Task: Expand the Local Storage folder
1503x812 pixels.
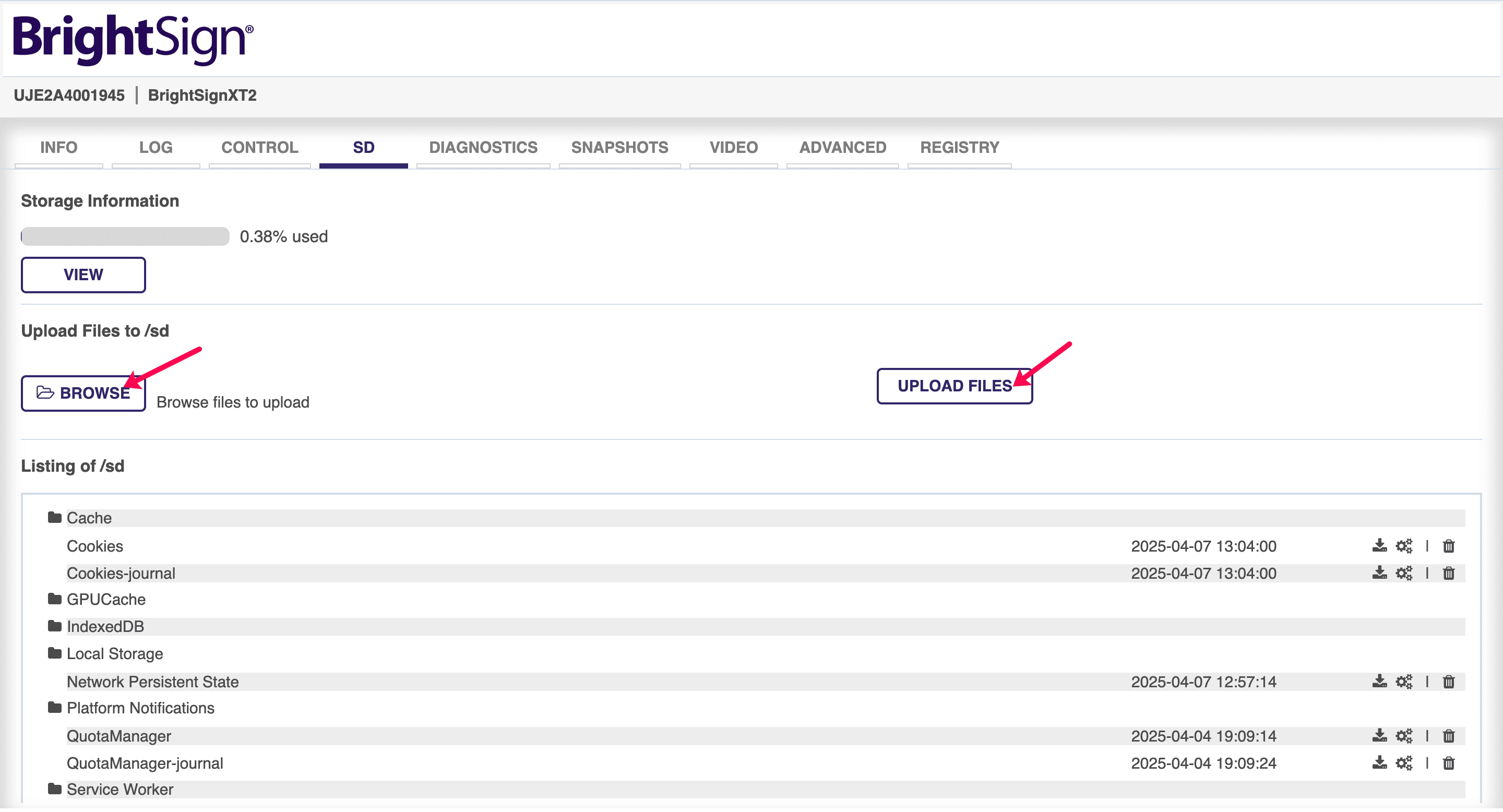Action: pyautogui.click(x=114, y=653)
